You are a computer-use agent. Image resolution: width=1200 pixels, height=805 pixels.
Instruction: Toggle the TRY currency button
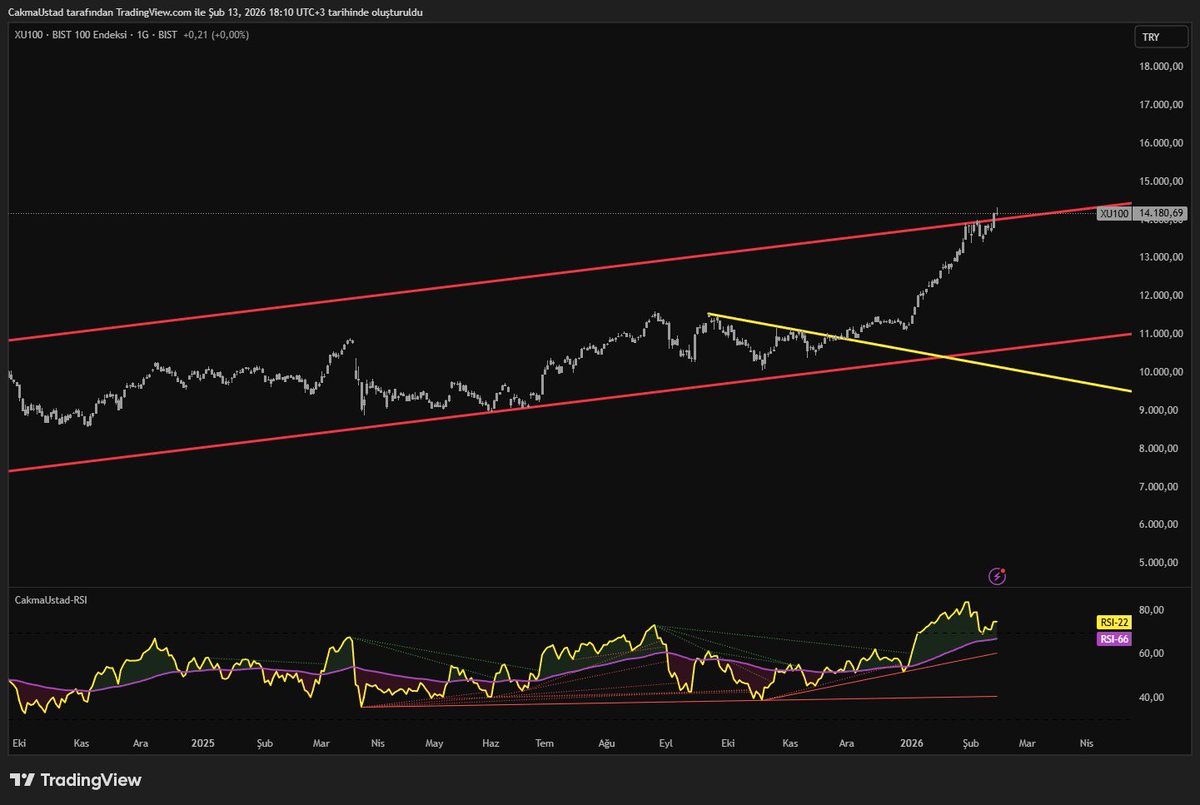coord(1160,36)
